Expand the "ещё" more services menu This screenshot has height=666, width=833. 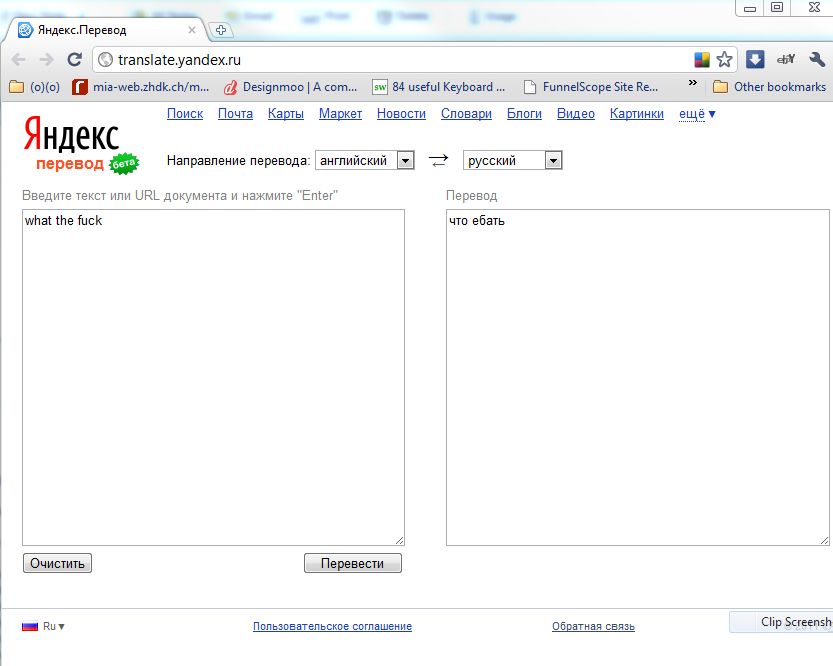[697, 114]
